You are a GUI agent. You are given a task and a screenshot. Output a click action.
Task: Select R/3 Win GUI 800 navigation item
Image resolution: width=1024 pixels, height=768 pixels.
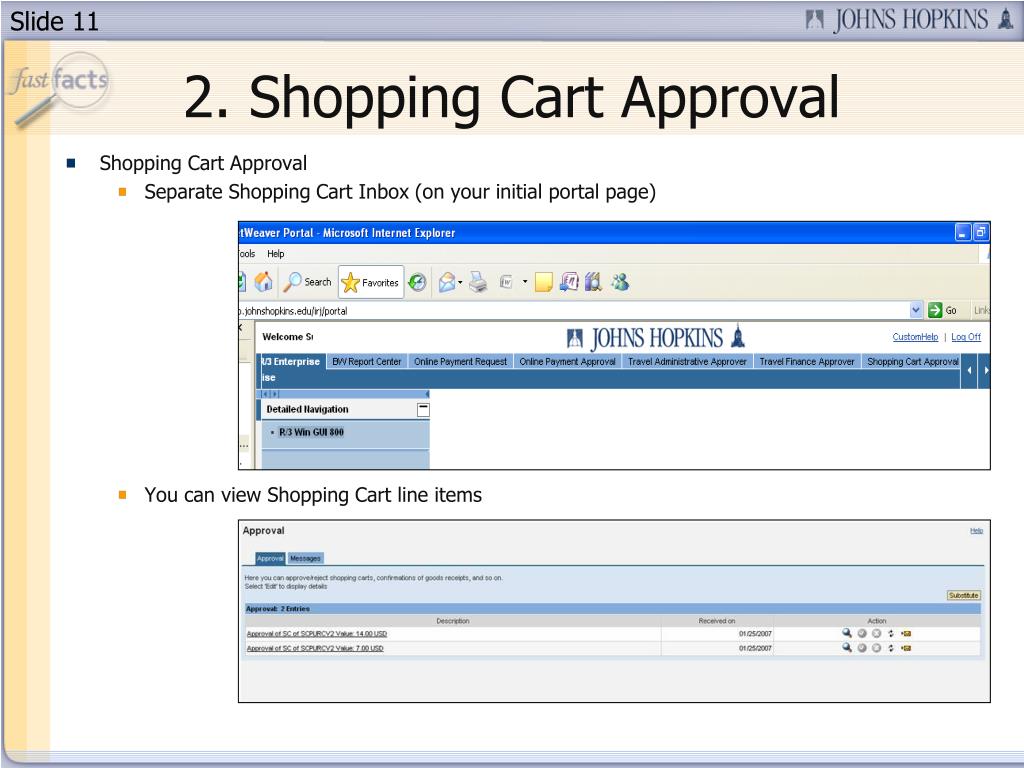pos(311,432)
